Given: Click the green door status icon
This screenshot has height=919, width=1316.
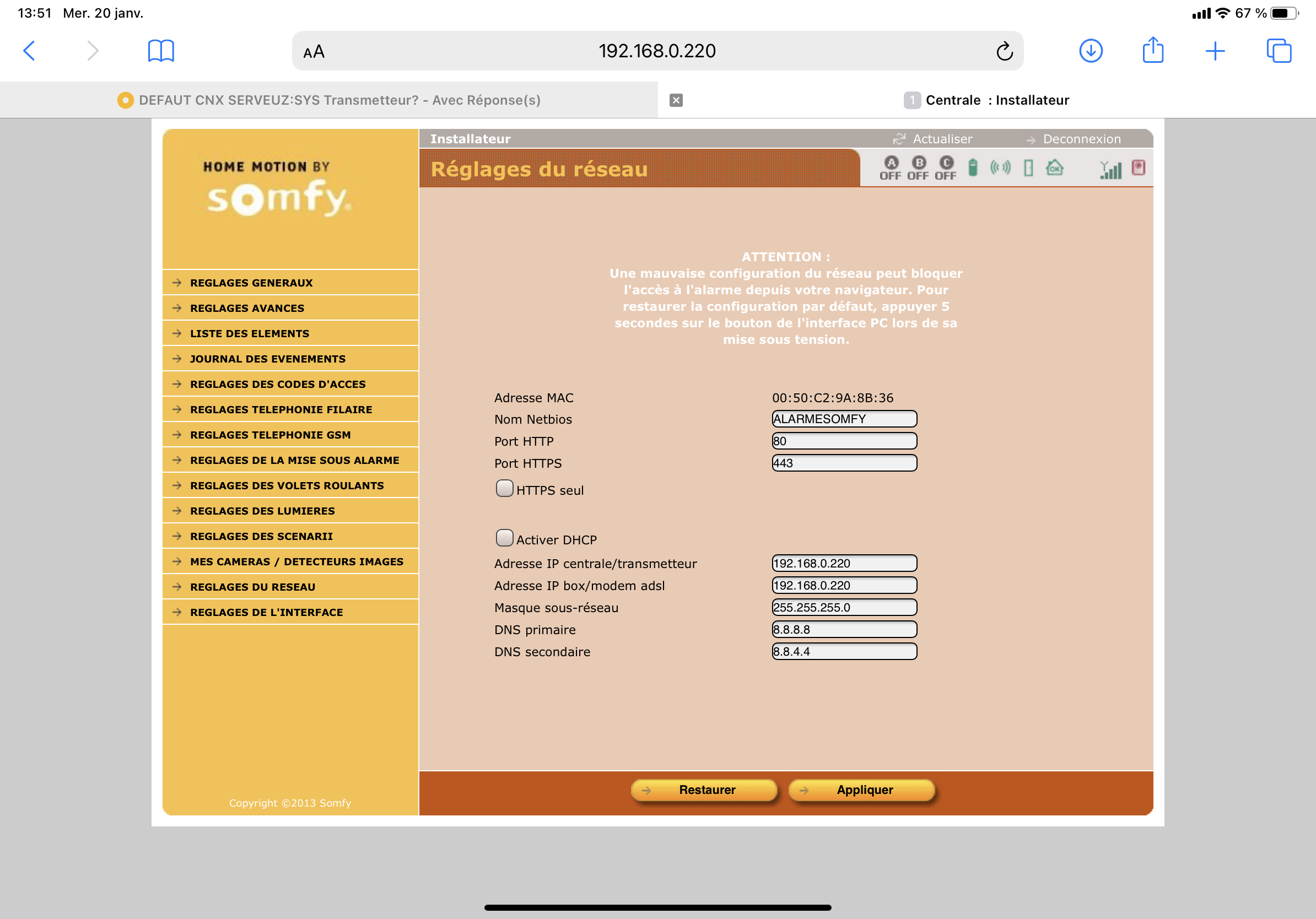Looking at the screenshot, I should [1028, 168].
